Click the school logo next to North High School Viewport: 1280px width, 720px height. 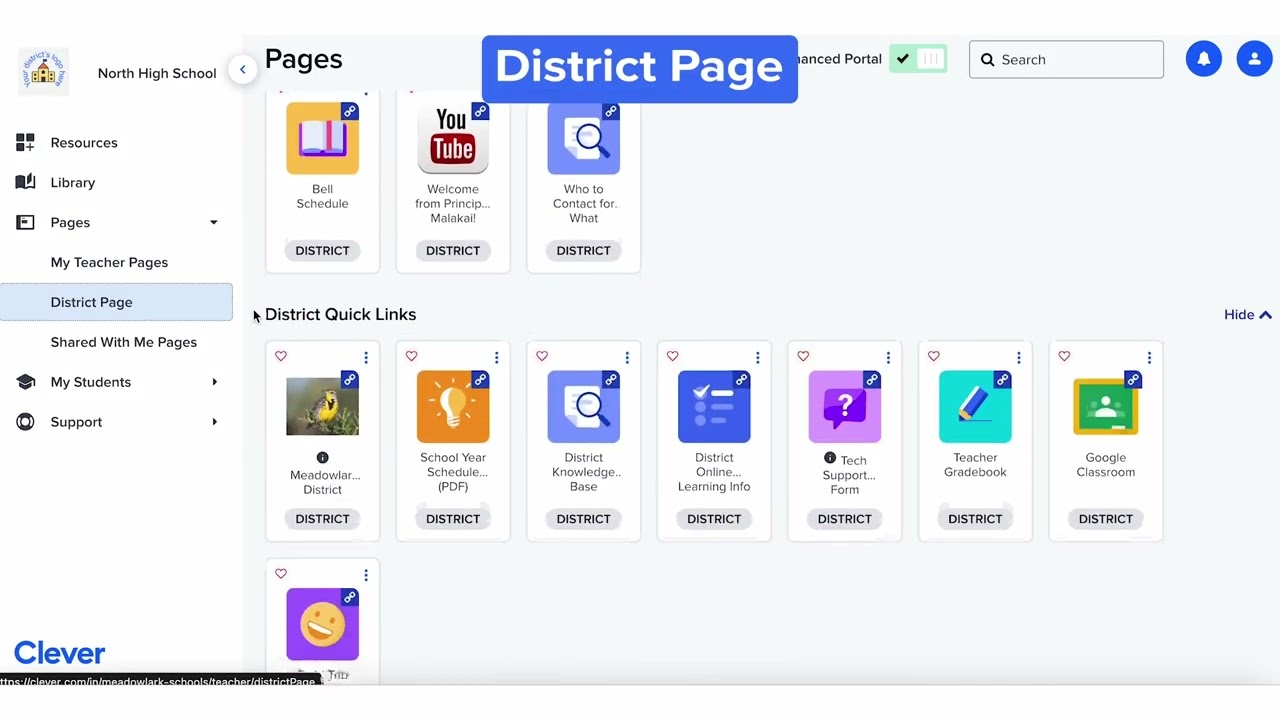(x=43, y=72)
